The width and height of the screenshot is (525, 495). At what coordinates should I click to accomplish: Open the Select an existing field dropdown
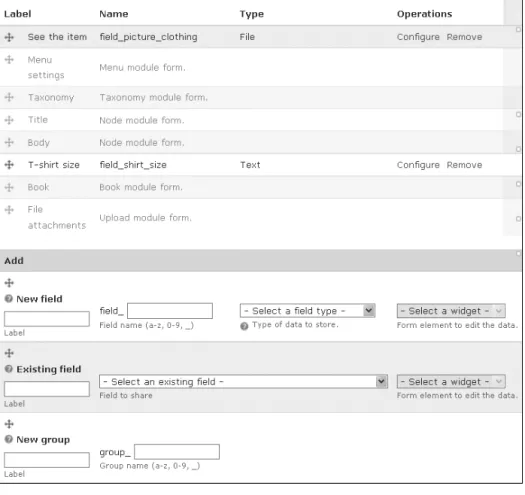(x=243, y=381)
